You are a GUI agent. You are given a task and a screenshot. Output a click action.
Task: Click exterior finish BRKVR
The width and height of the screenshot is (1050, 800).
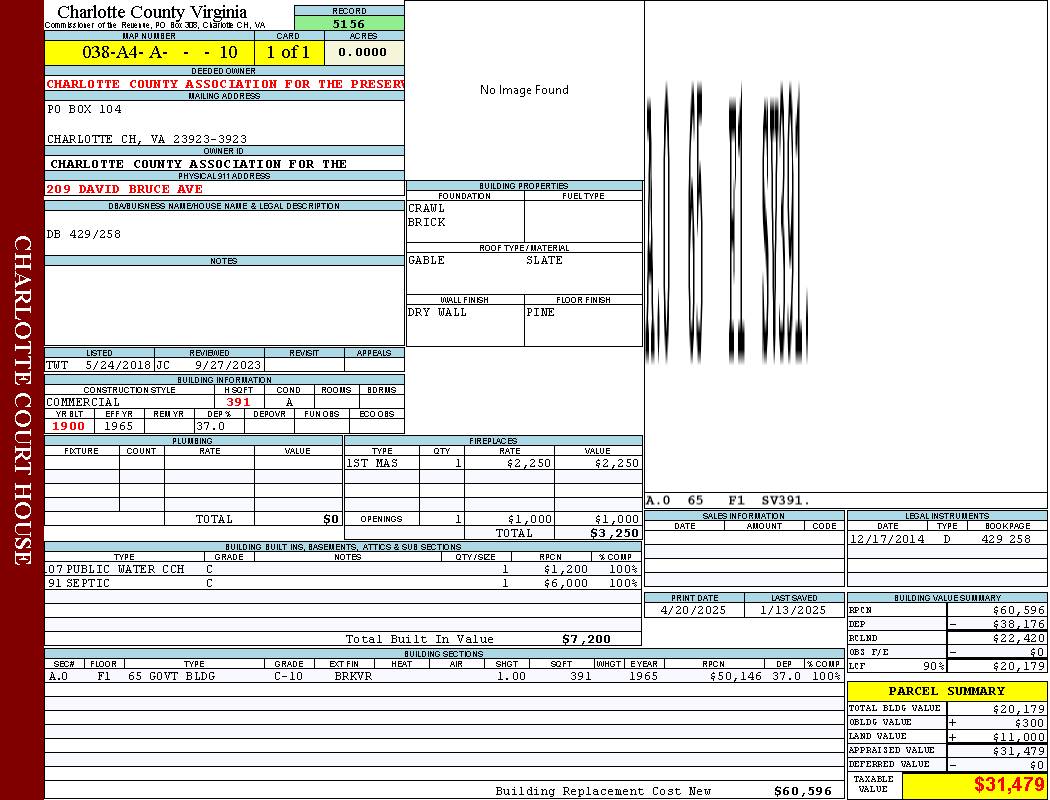coord(353,676)
